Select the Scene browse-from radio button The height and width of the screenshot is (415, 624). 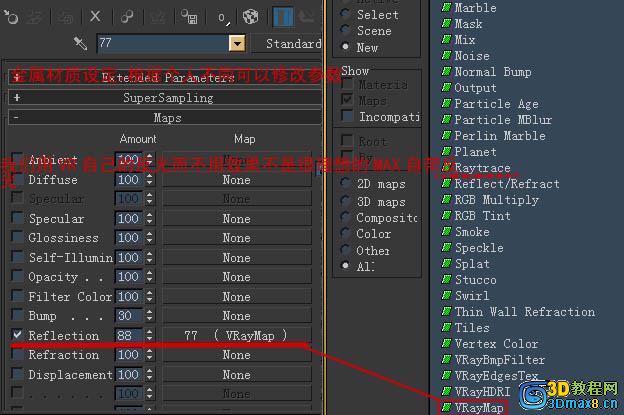point(345,30)
